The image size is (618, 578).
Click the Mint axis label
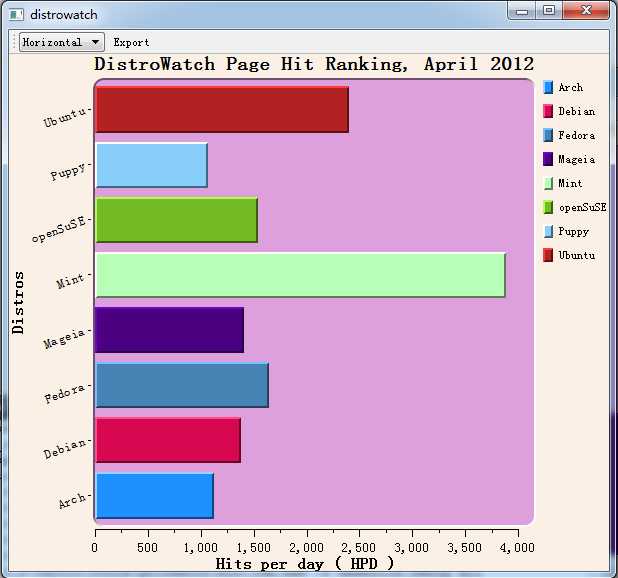point(71,281)
